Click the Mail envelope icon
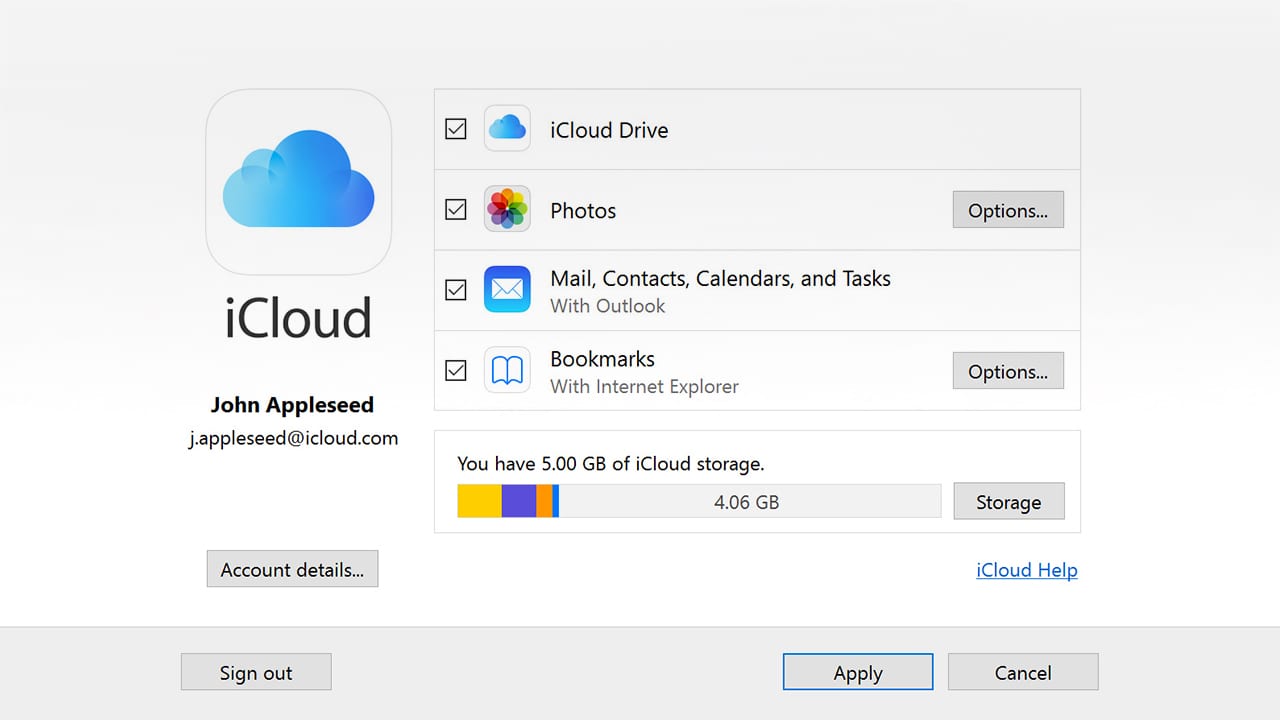Viewport: 1280px width, 720px height. [507, 290]
